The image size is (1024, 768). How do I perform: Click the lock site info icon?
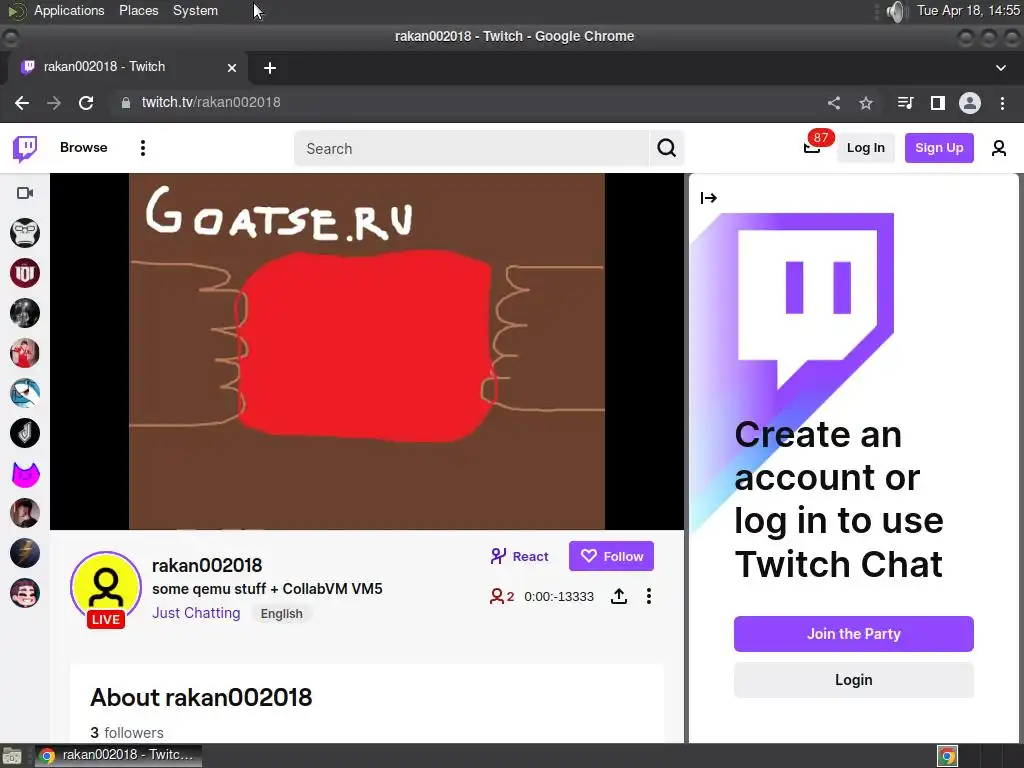pyautogui.click(x=126, y=103)
